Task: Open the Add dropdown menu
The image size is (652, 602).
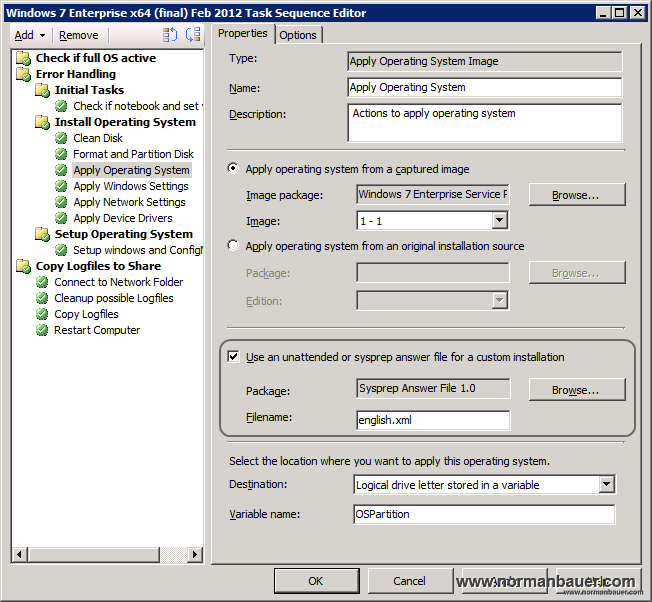Action: [x=30, y=35]
